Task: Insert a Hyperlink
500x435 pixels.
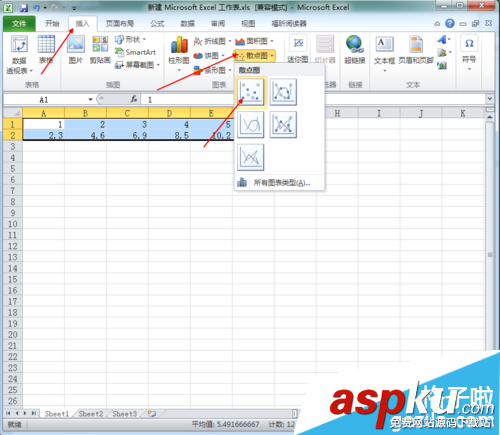Action: [x=355, y=49]
